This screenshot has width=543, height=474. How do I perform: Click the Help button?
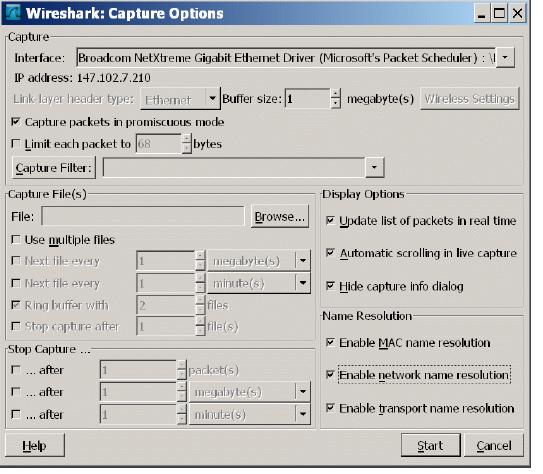click(35, 446)
